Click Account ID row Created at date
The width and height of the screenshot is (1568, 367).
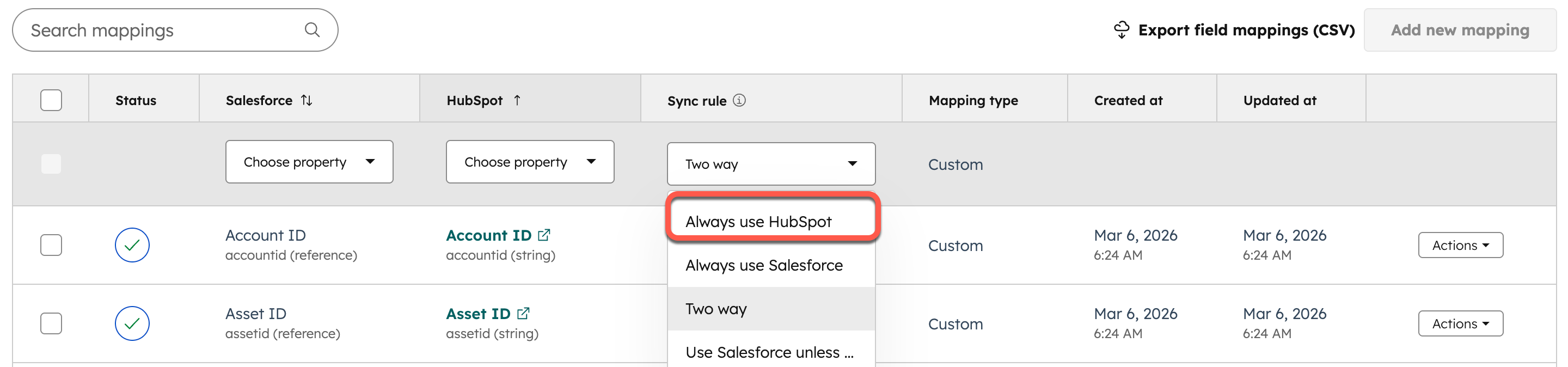pyautogui.click(x=1135, y=235)
